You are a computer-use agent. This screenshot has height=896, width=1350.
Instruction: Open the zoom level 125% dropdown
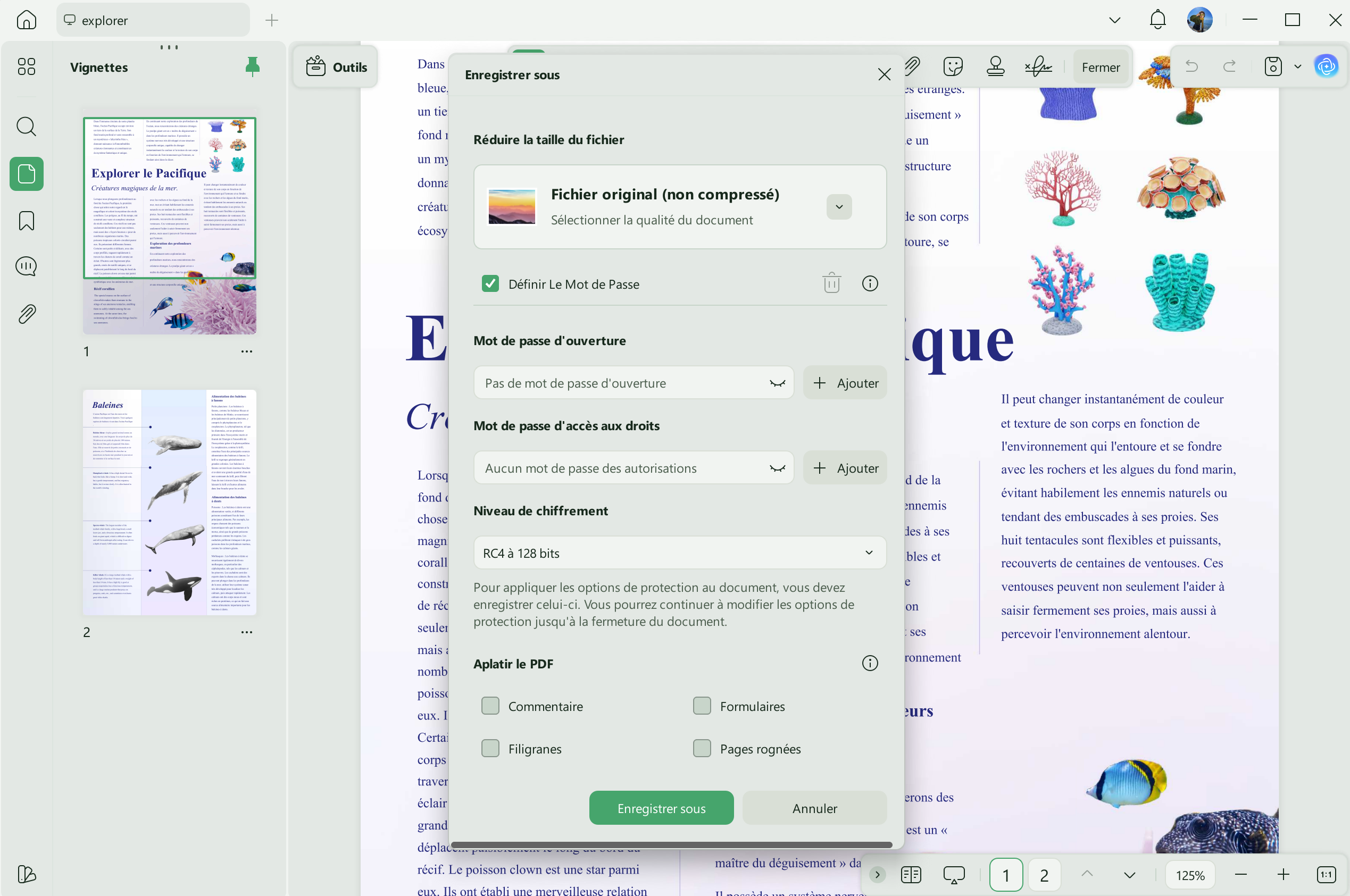[1190, 874]
